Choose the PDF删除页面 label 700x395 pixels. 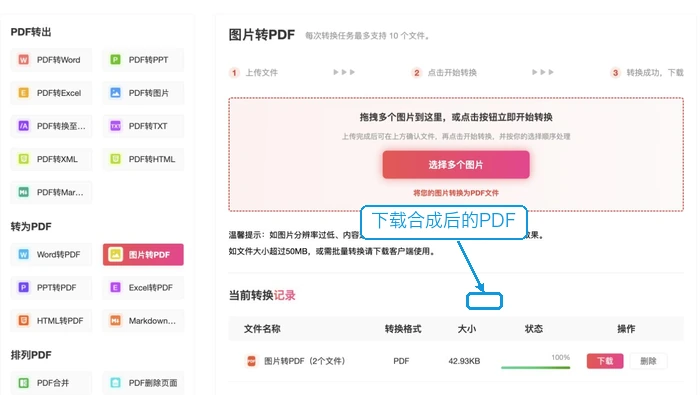pos(153,383)
